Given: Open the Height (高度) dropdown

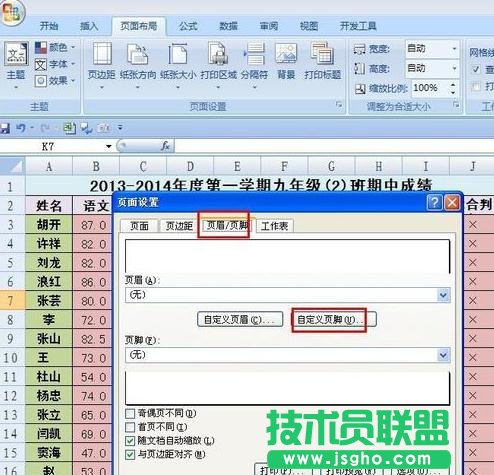Looking at the screenshot, I should coord(454,68).
